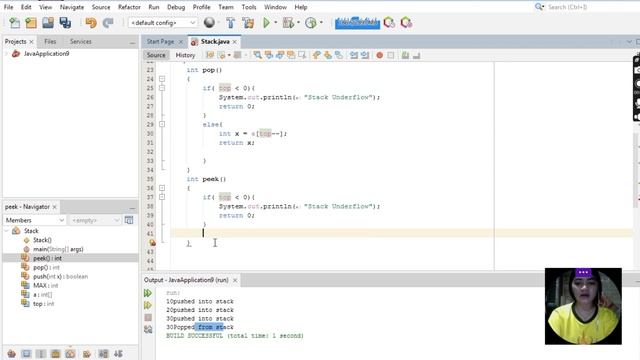Build the project with the hammer icon

pos(231,23)
